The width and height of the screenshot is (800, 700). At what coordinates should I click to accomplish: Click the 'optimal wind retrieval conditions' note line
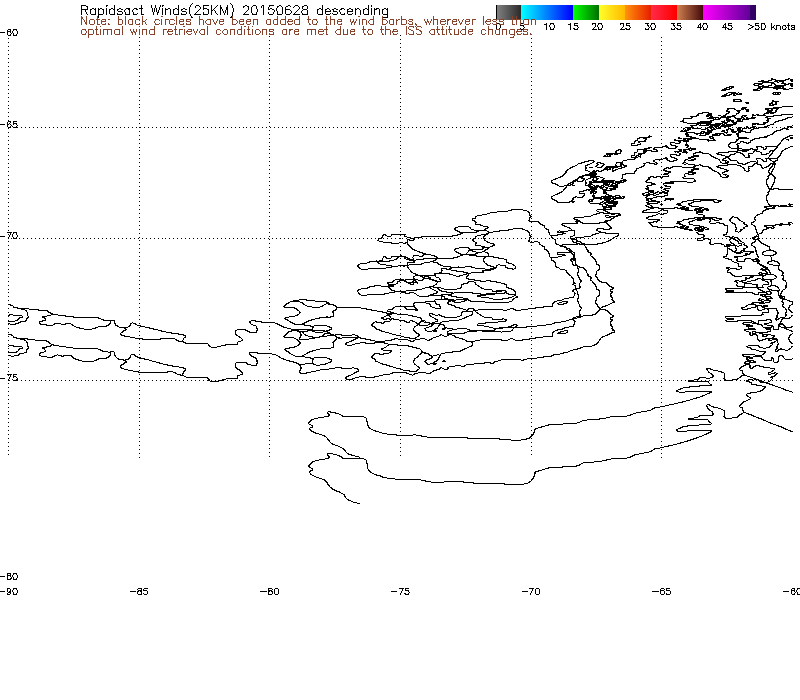pyautogui.click(x=306, y=32)
